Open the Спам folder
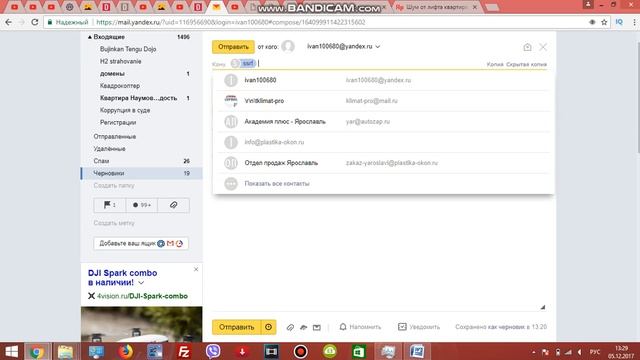640x360 pixels. [x=101, y=161]
